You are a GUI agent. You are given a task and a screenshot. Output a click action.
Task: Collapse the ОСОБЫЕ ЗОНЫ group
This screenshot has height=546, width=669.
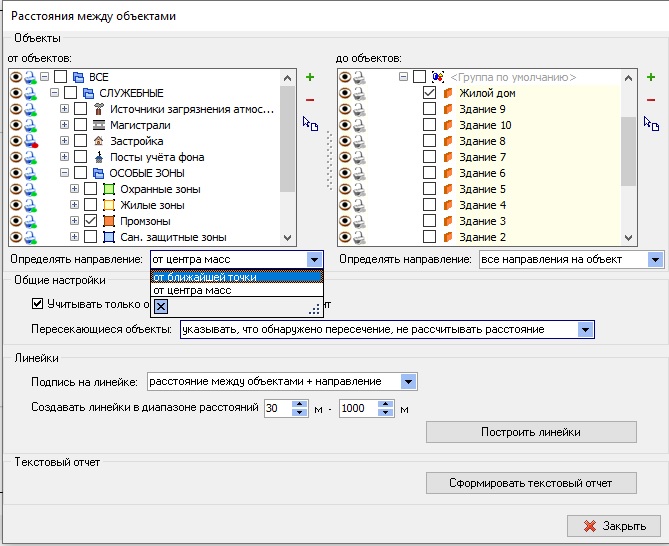coord(65,173)
